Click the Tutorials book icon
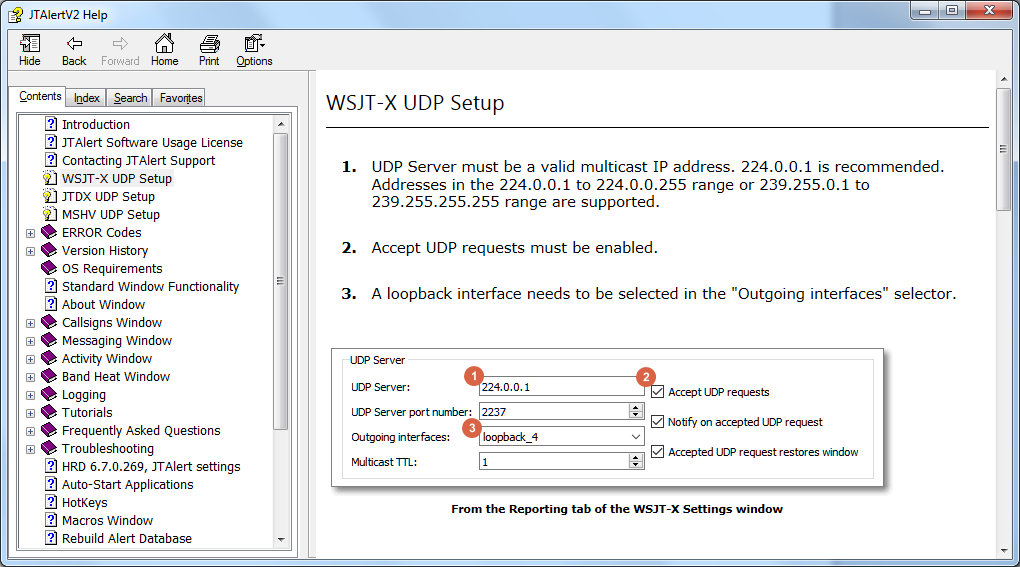 pyautogui.click(x=49, y=412)
